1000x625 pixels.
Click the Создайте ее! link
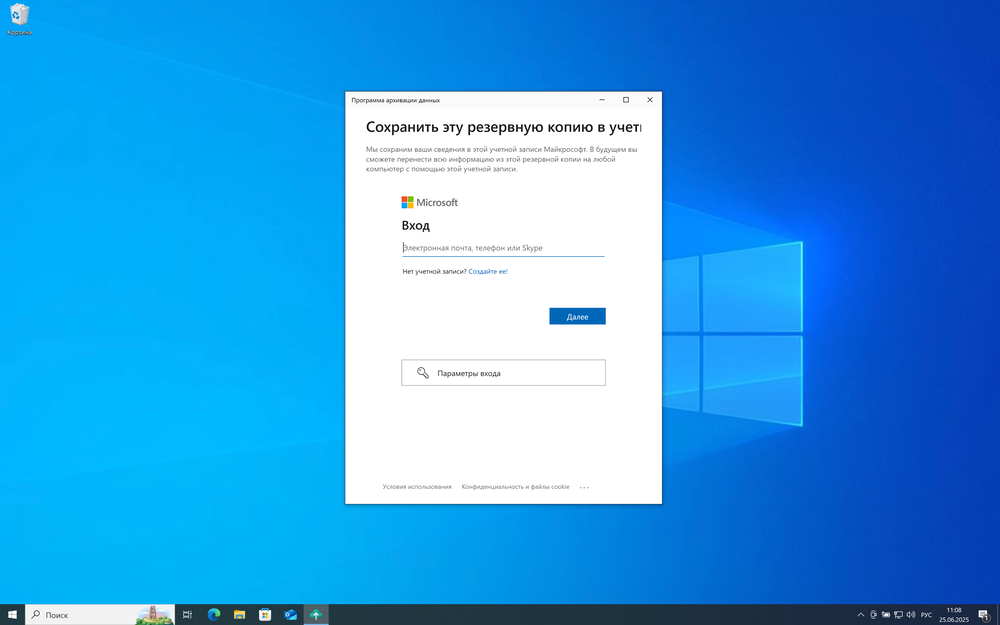tap(488, 272)
